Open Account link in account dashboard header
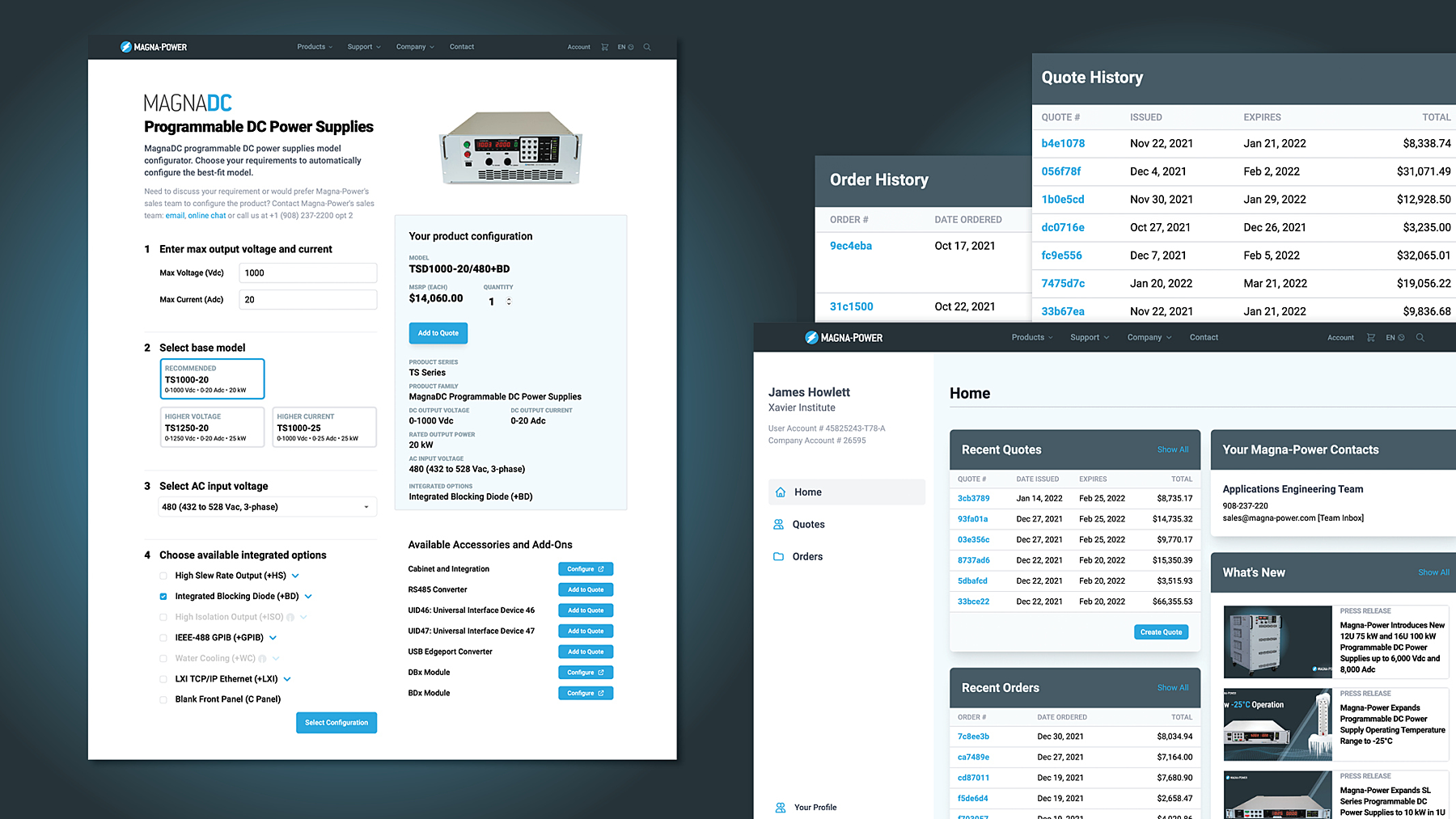Screen dimensions: 1456x819 (1340, 337)
